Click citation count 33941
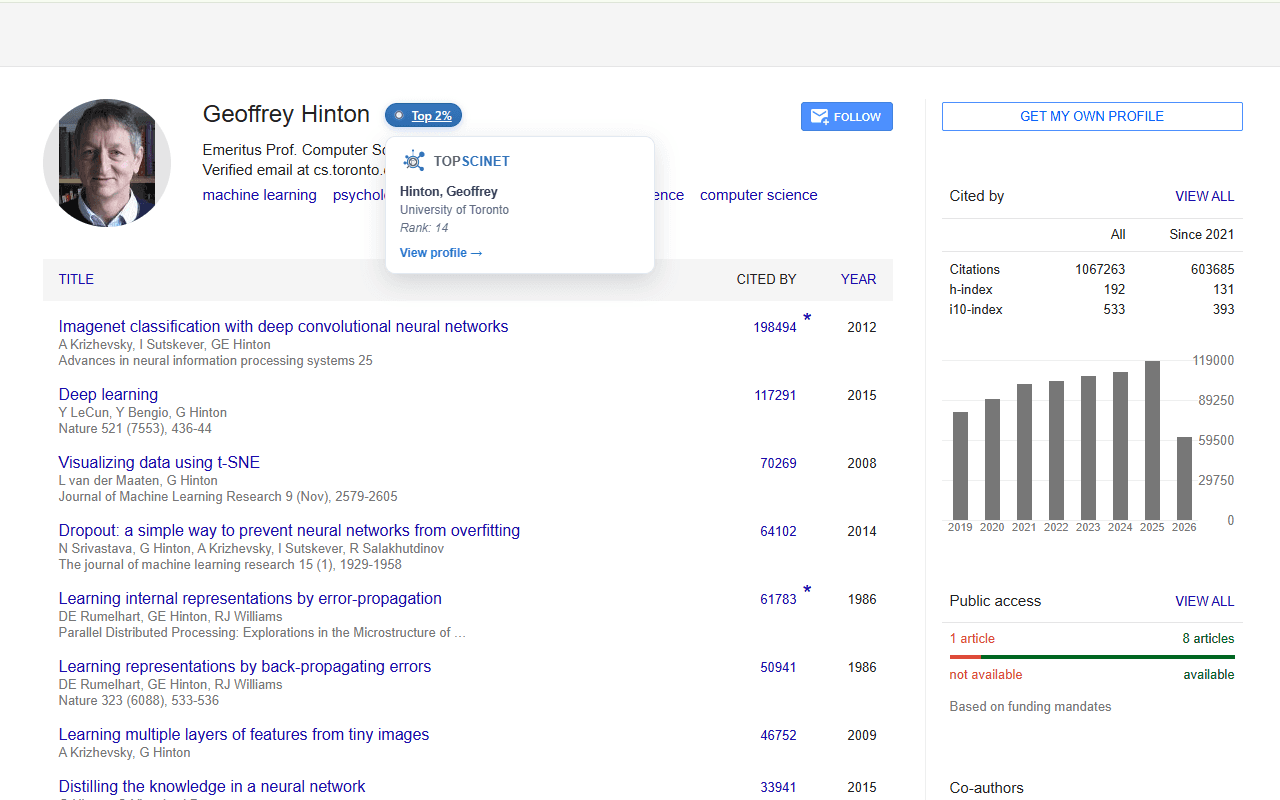Screen dimensions: 1280x800 (778, 787)
